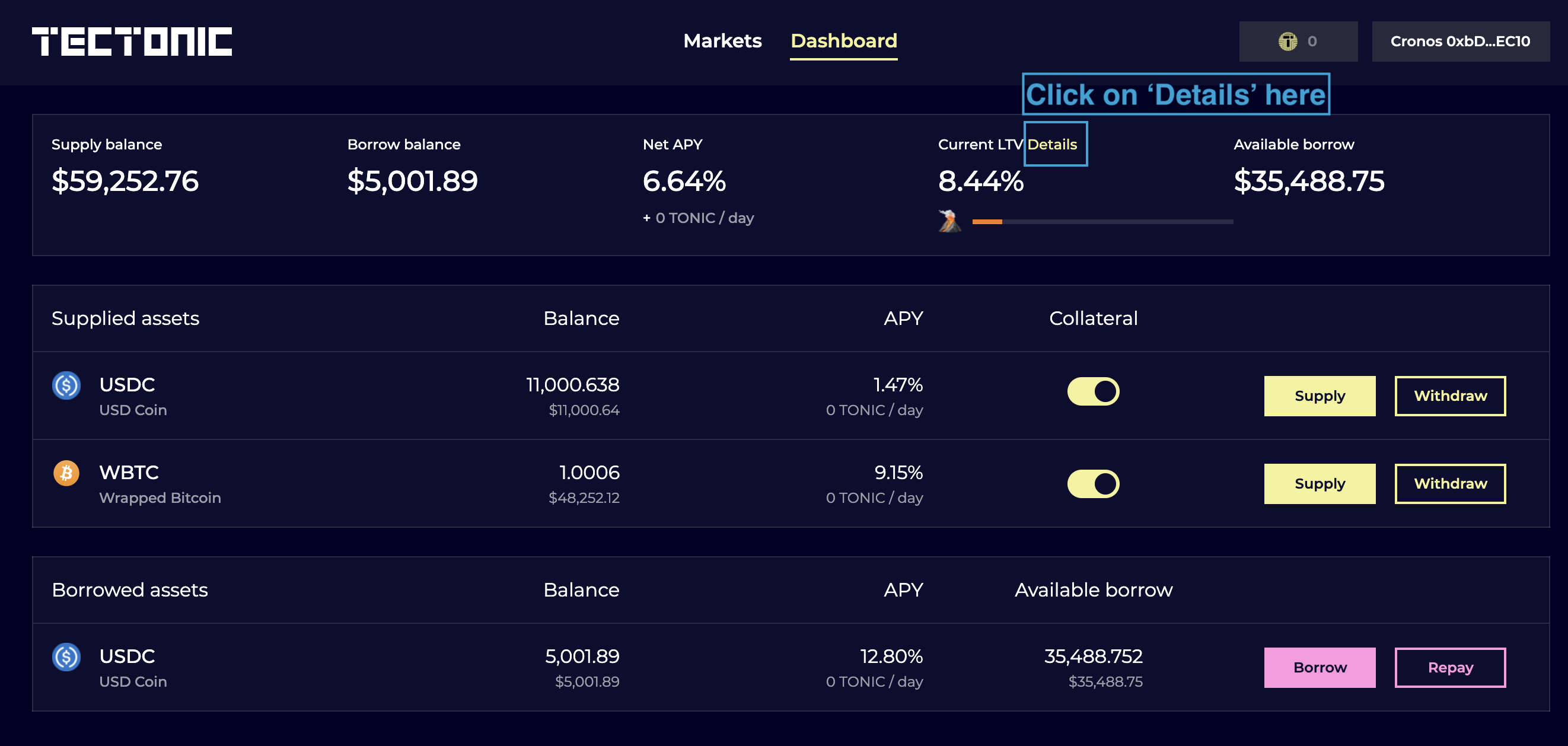The width and height of the screenshot is (1568, 746).
Task: Click WBTC dollar value $48,252.12
Action: (x=584, y=498)
